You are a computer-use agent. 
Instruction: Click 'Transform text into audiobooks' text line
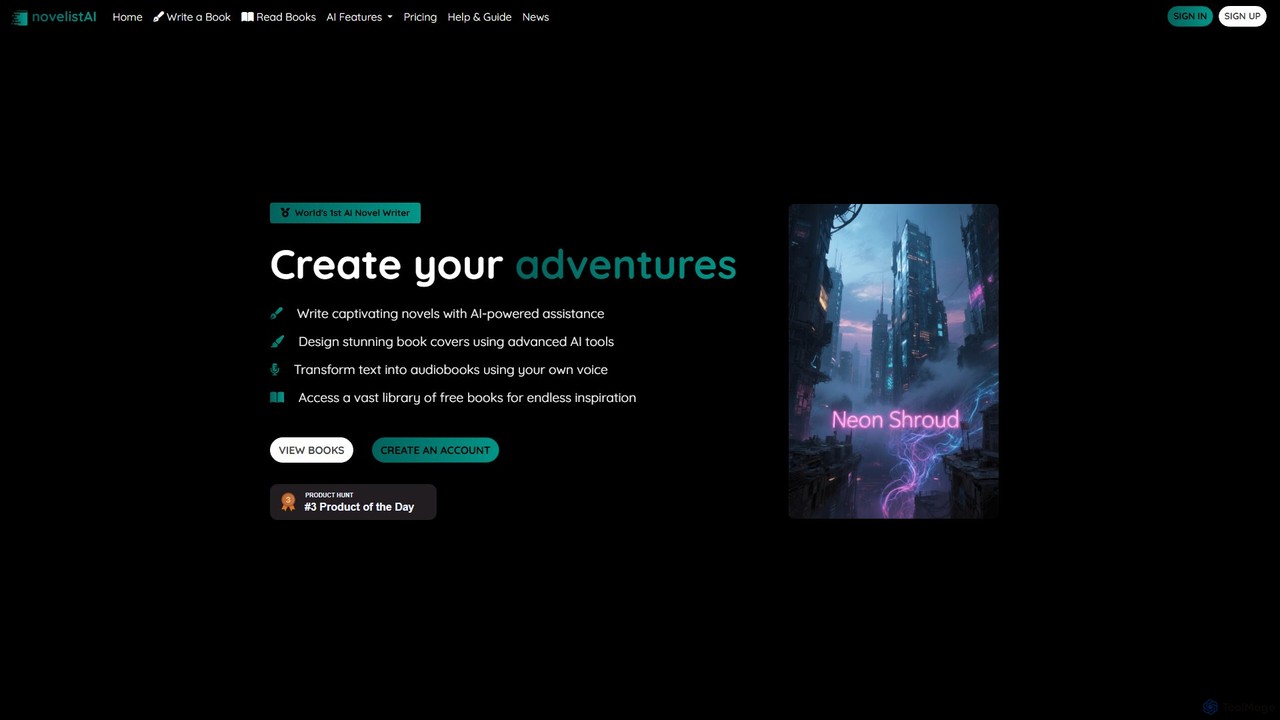pos(451,369)
